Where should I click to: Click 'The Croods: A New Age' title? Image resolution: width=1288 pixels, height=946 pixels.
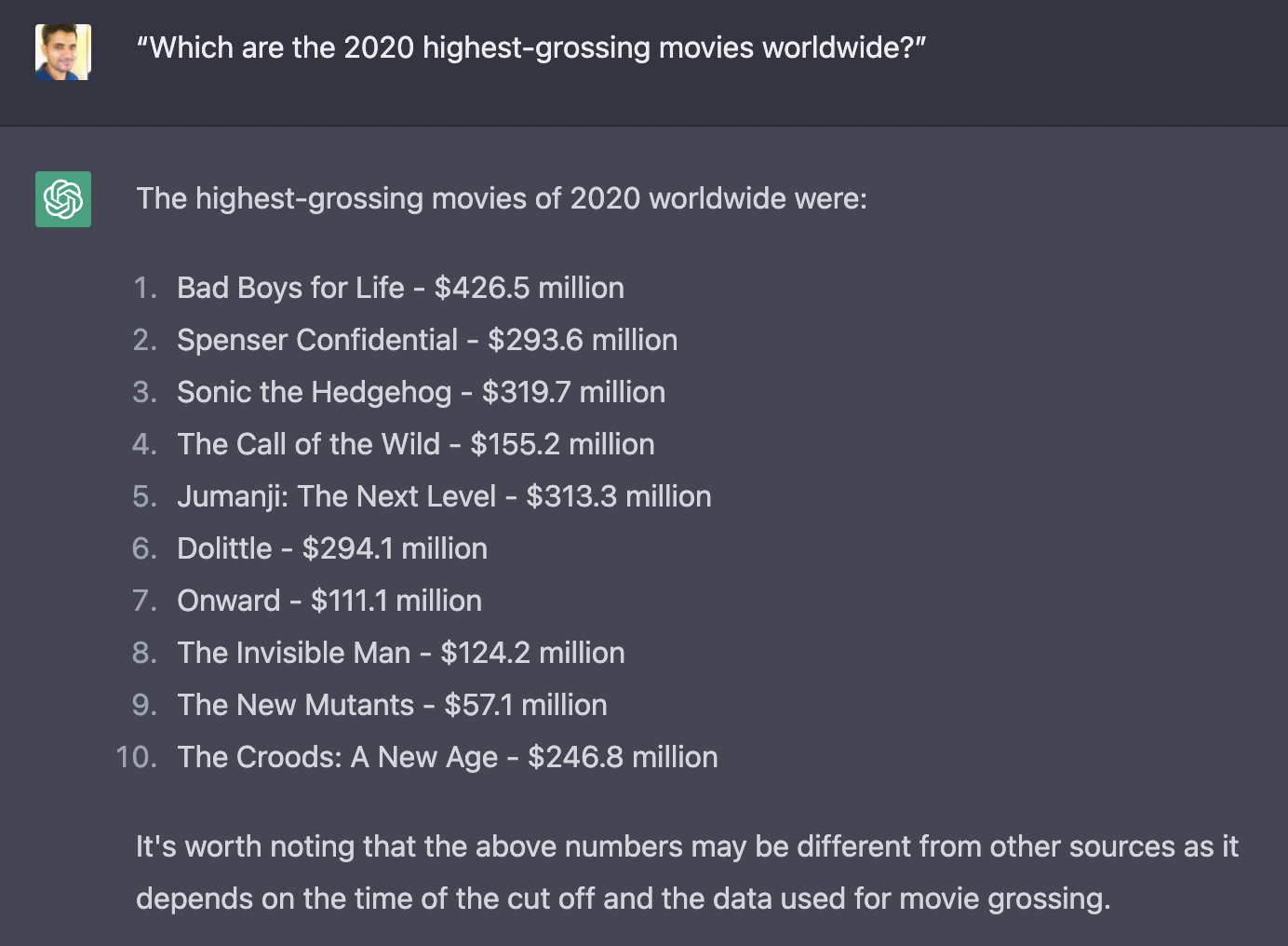(x=337, y=757)
